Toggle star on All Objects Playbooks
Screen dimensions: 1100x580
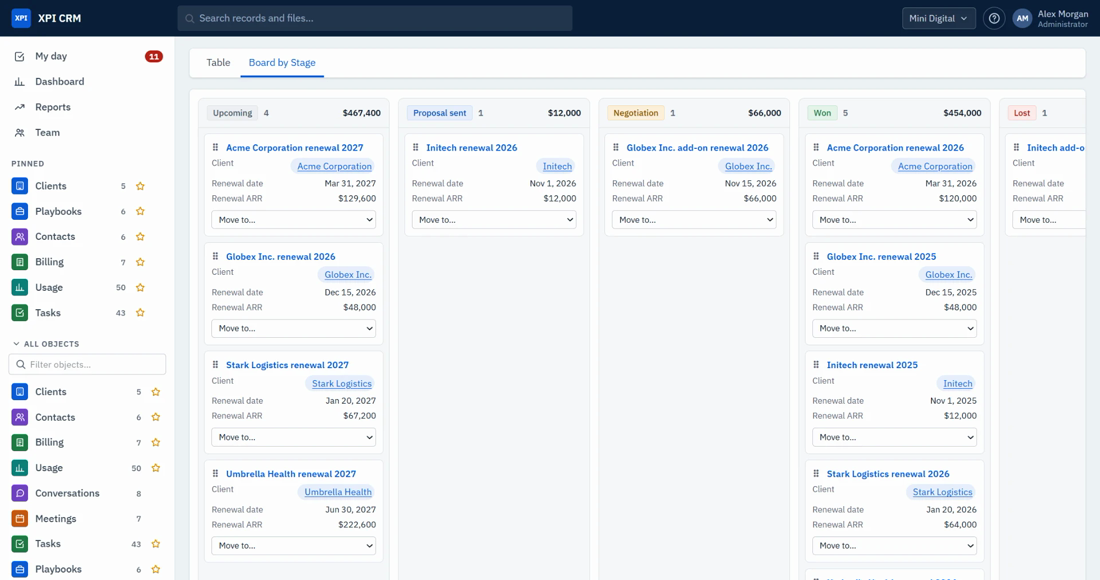156,569
